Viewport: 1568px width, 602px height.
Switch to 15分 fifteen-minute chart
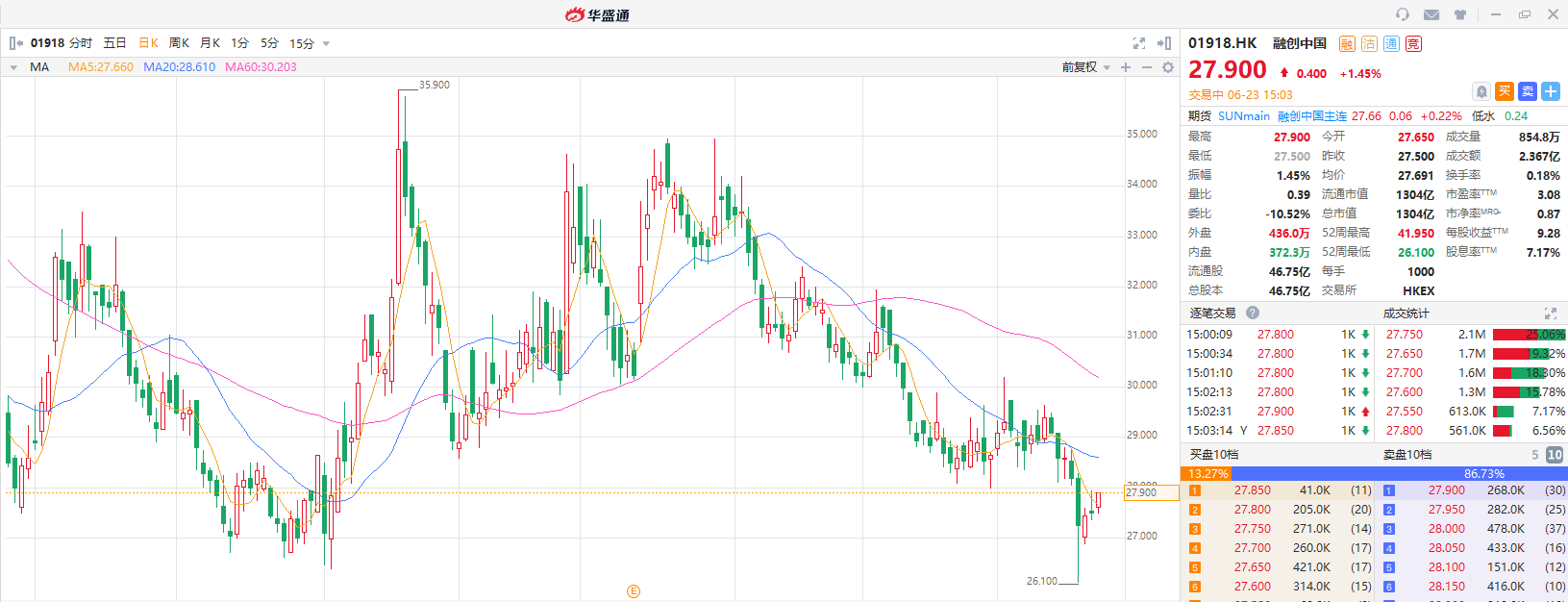click(302, 43)
